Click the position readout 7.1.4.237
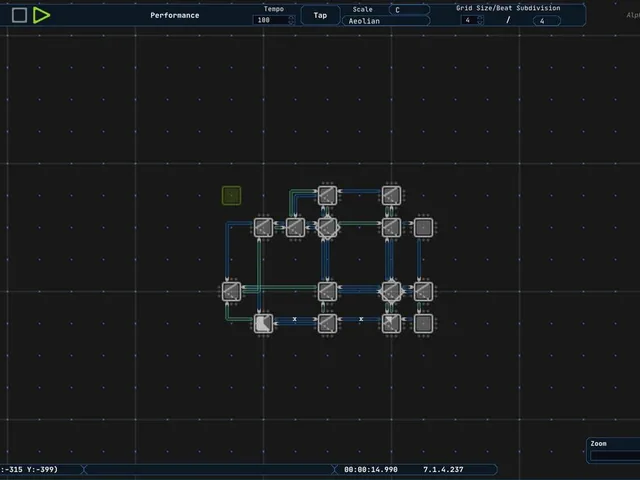 443,469
